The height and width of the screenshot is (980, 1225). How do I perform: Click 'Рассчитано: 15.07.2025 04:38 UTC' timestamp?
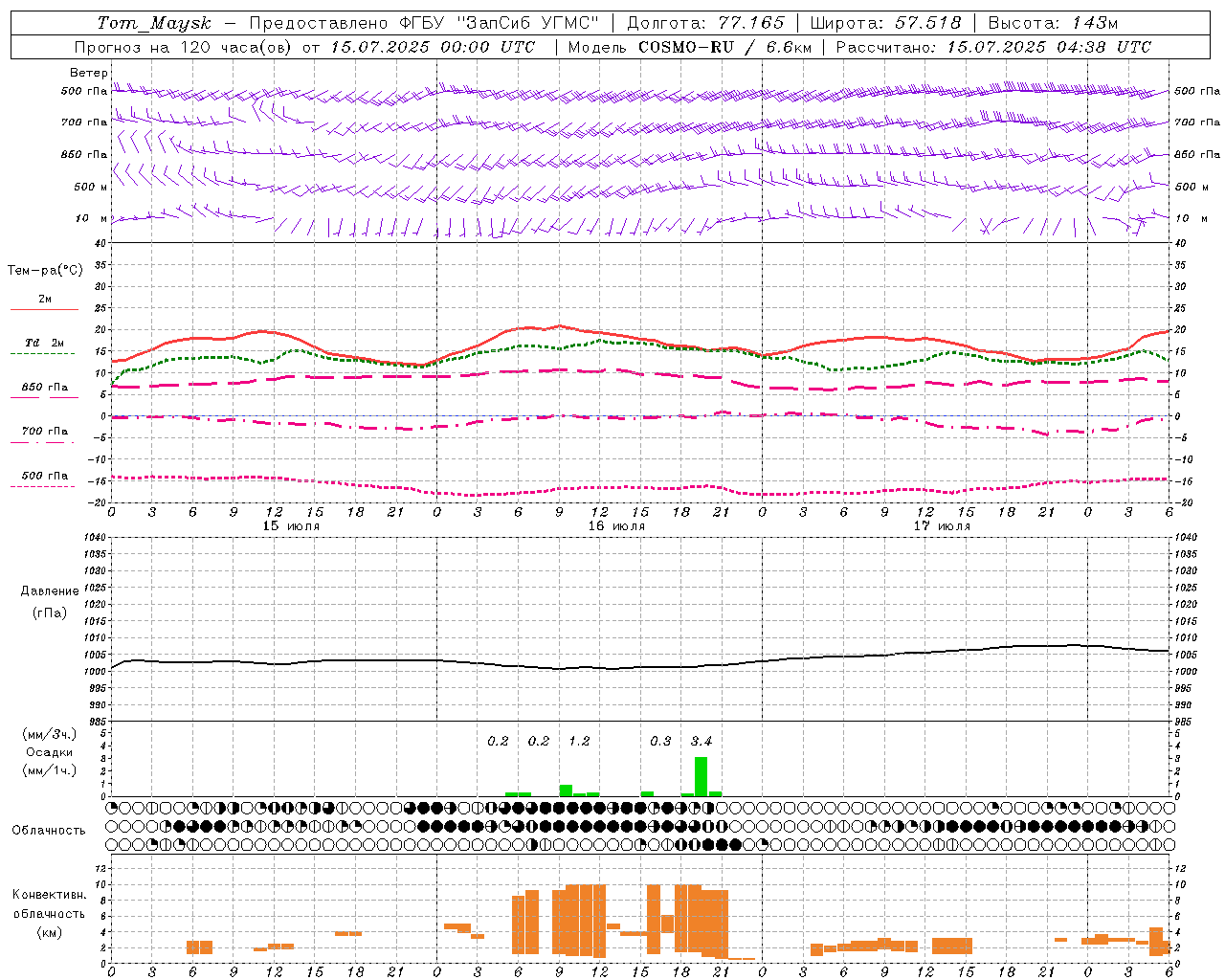993,47
